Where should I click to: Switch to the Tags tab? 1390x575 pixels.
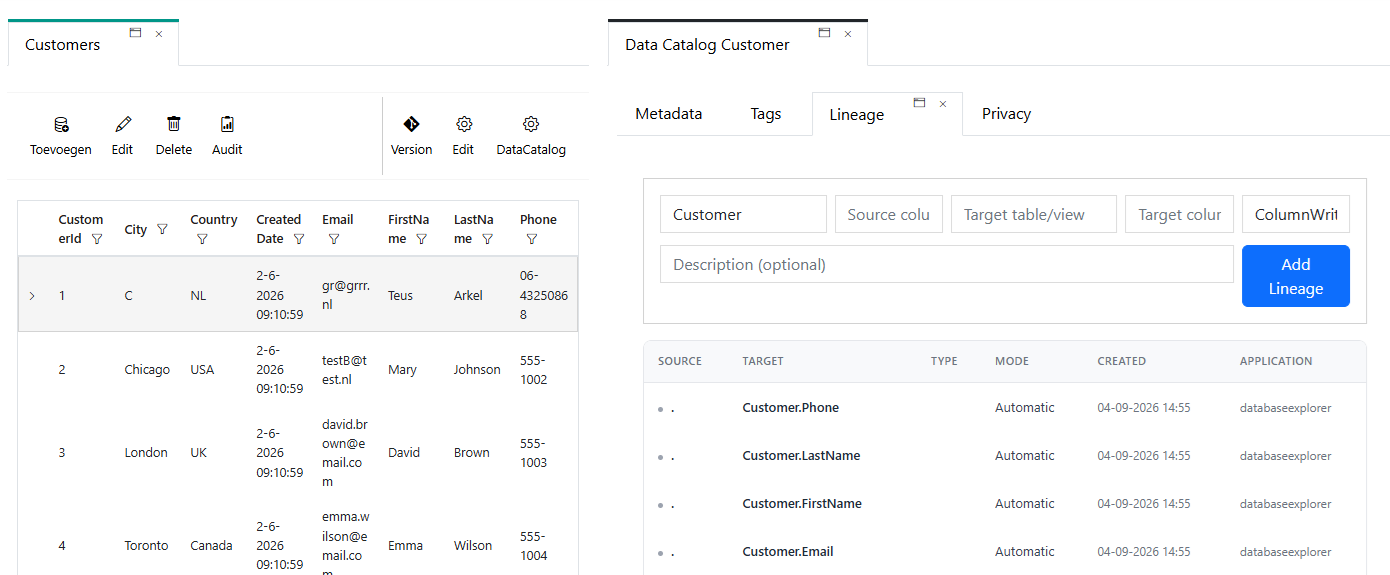[x=766, y=114]
